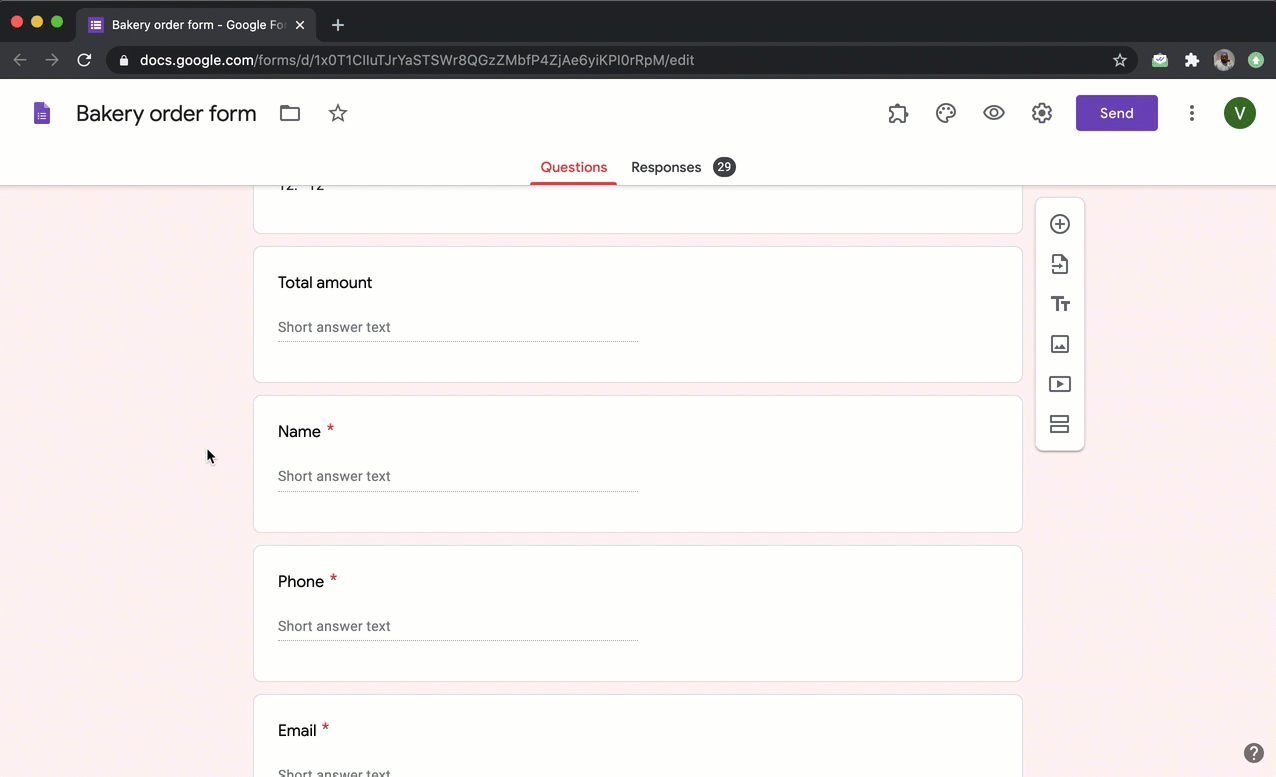Open the More options three-dot menu

(1191, 113)
